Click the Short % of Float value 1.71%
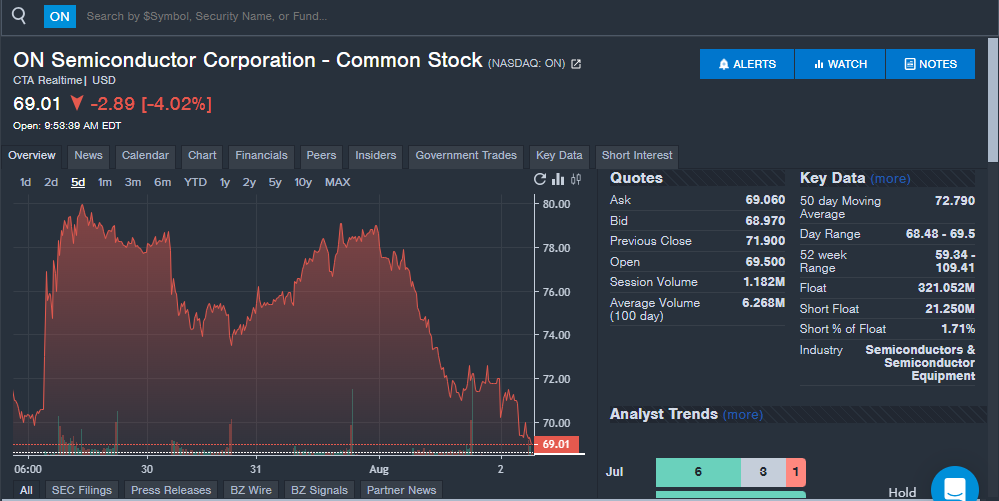This screenshot has height=501, width=999. pos(958,329)
